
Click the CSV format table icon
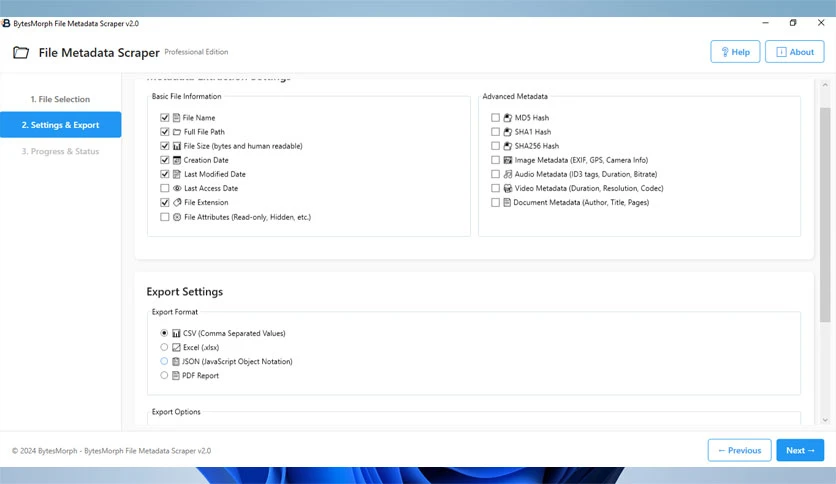[176, 333]
